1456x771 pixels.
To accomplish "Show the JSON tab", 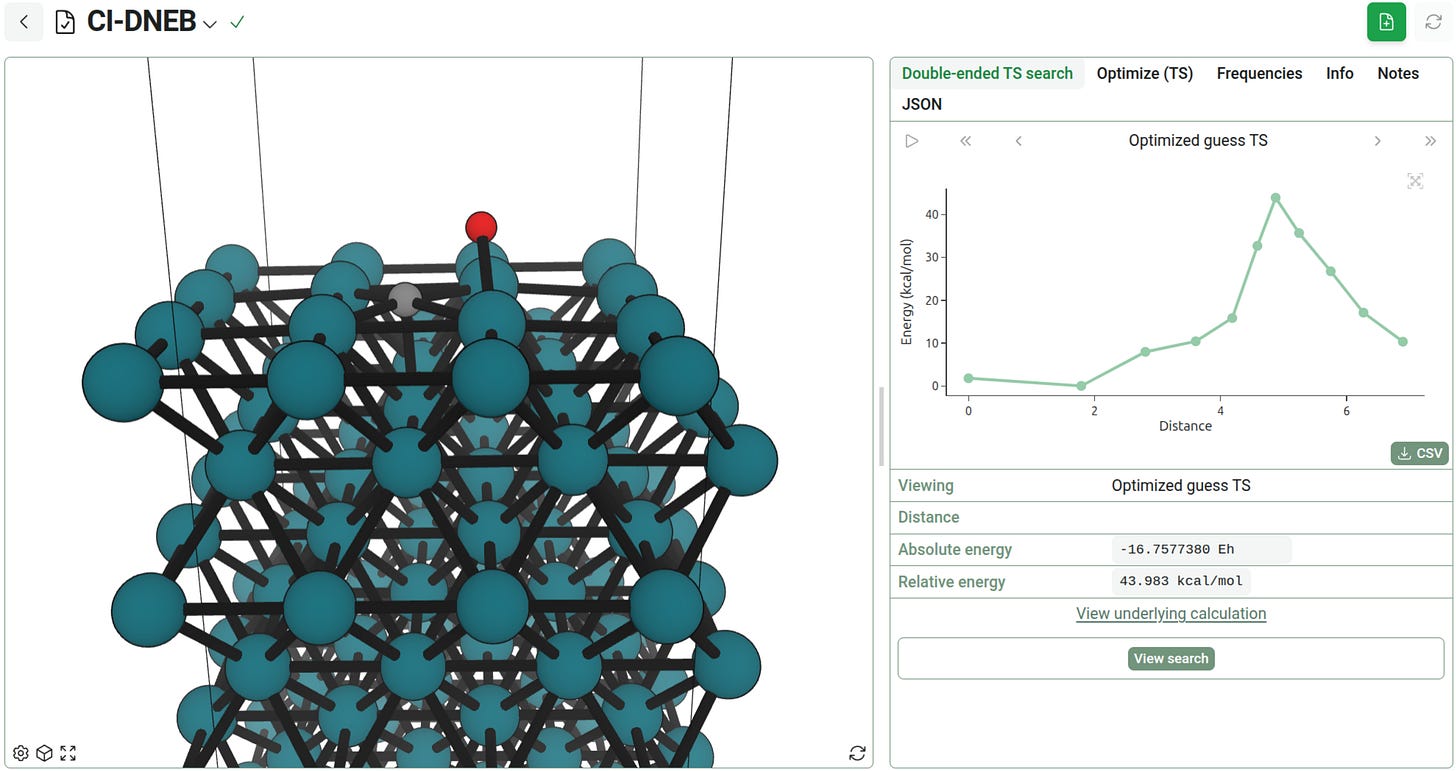I will tap(922, 104).
